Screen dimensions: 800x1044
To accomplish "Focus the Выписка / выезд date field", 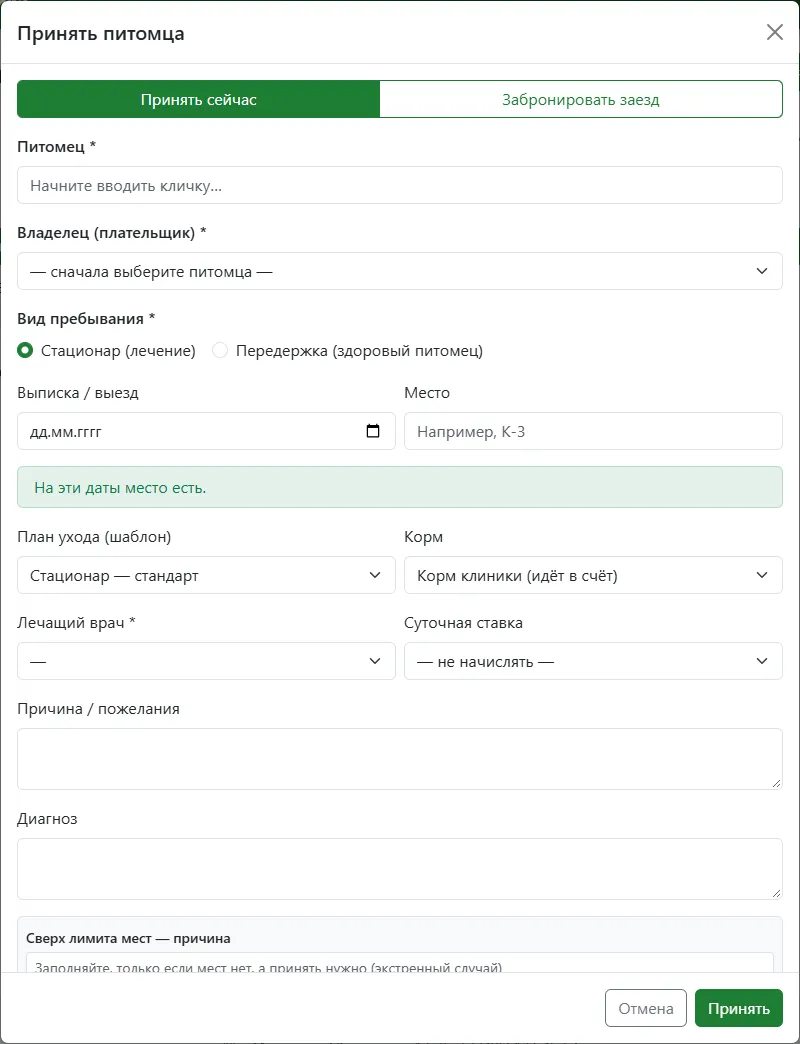I will coord(206,431).
